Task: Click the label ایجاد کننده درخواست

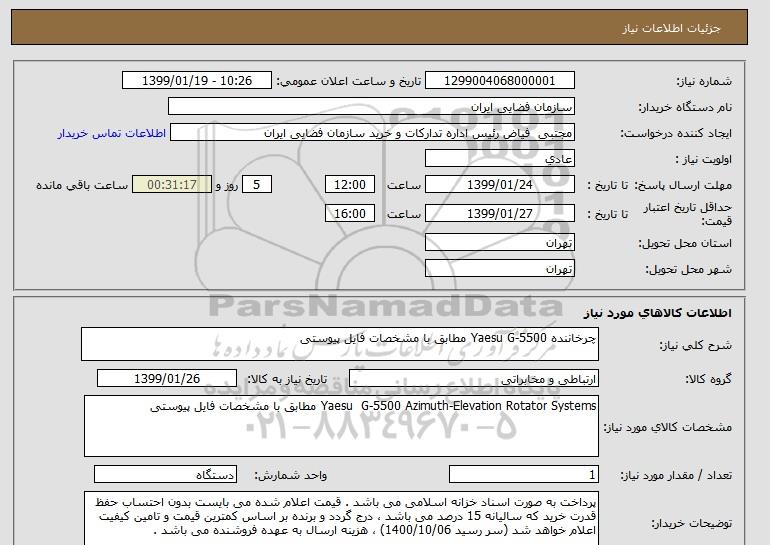Action: pyautogui.click(x=676, y=133)
